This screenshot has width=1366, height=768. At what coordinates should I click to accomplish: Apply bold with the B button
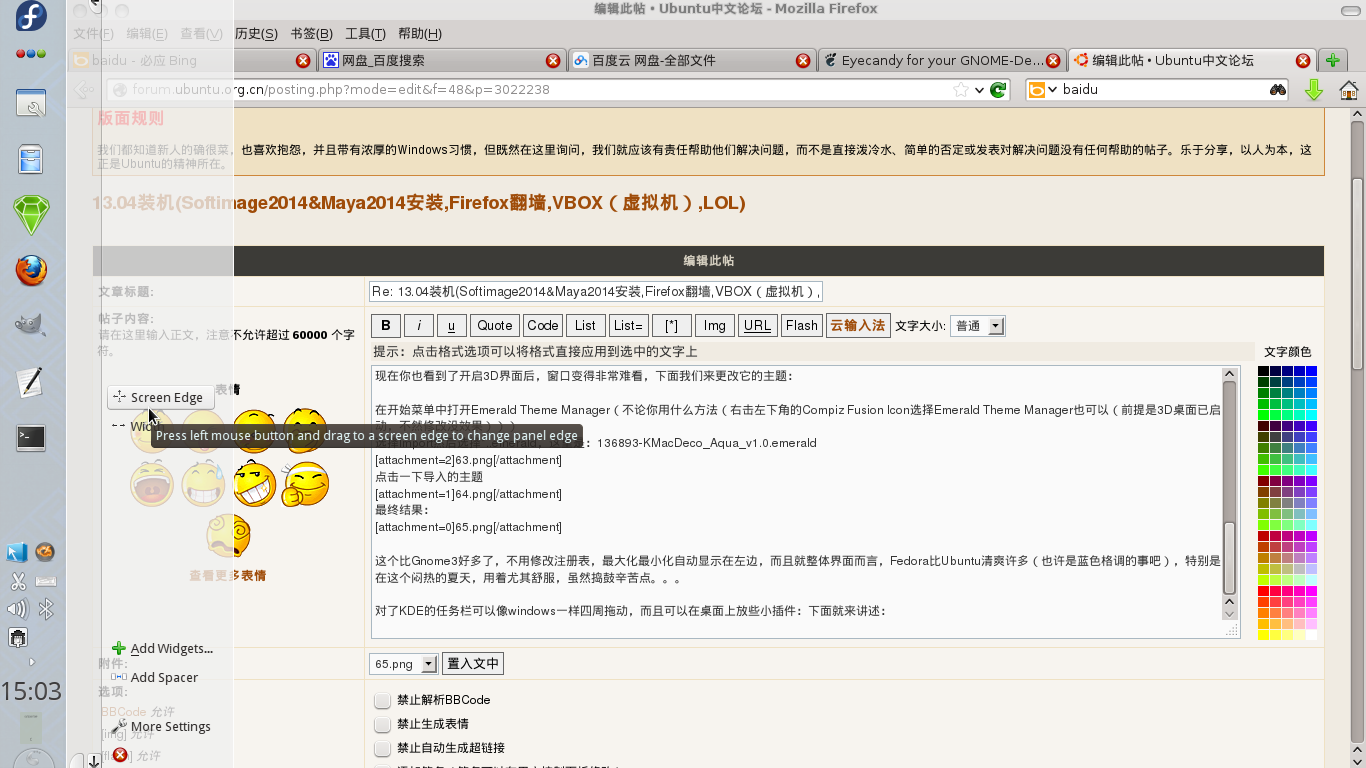click(x=385, y=326)
